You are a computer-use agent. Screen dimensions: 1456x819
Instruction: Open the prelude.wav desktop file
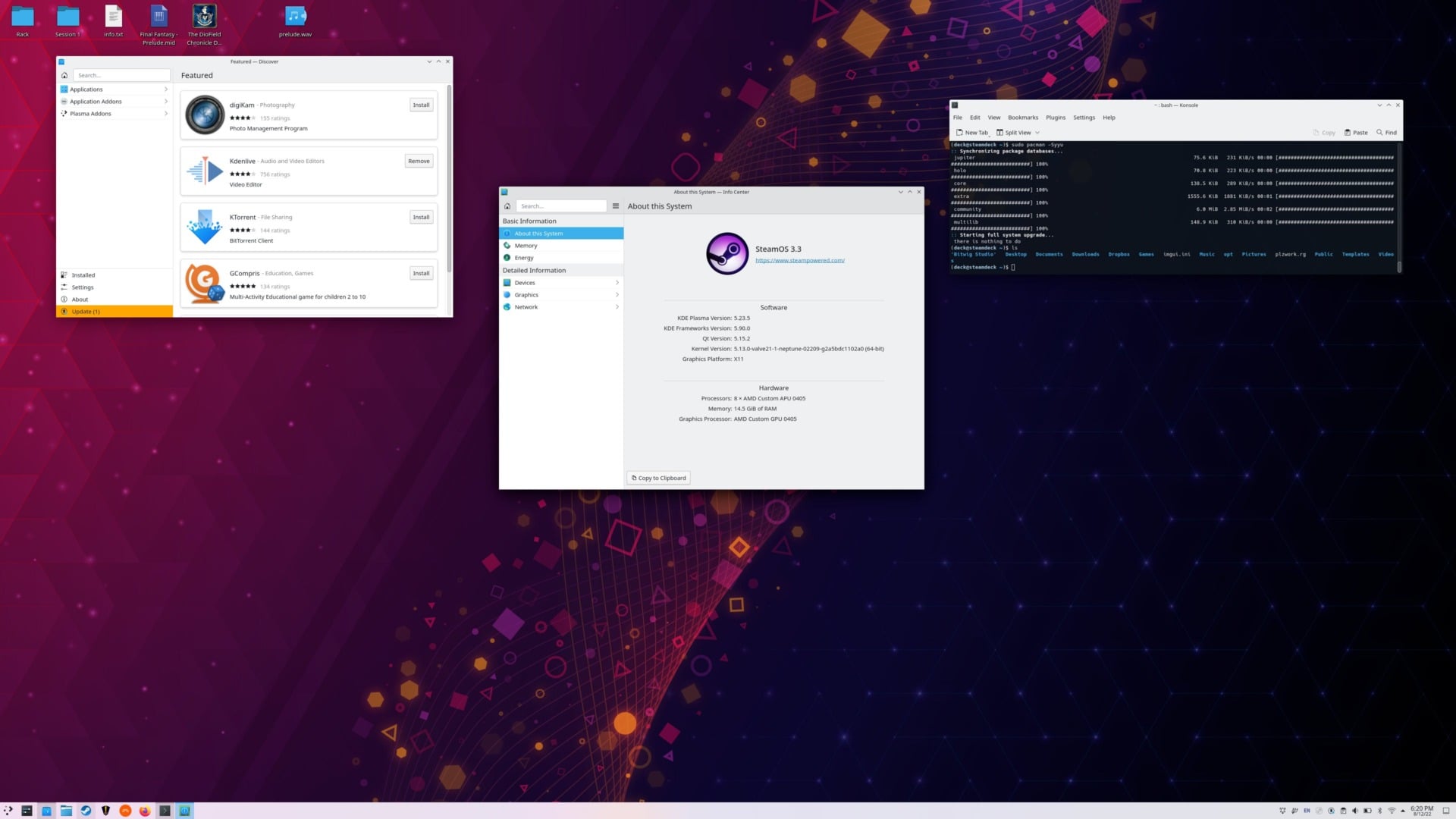tap(295, 17)
